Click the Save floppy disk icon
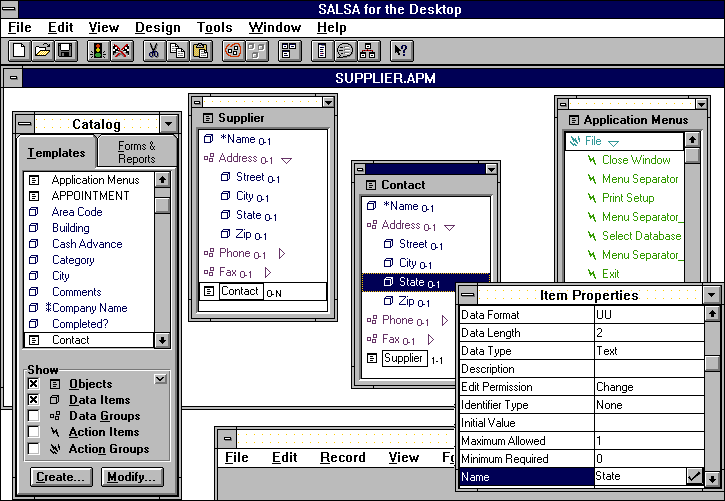Viewport: 725px width, 501px height. coord(64,50)
